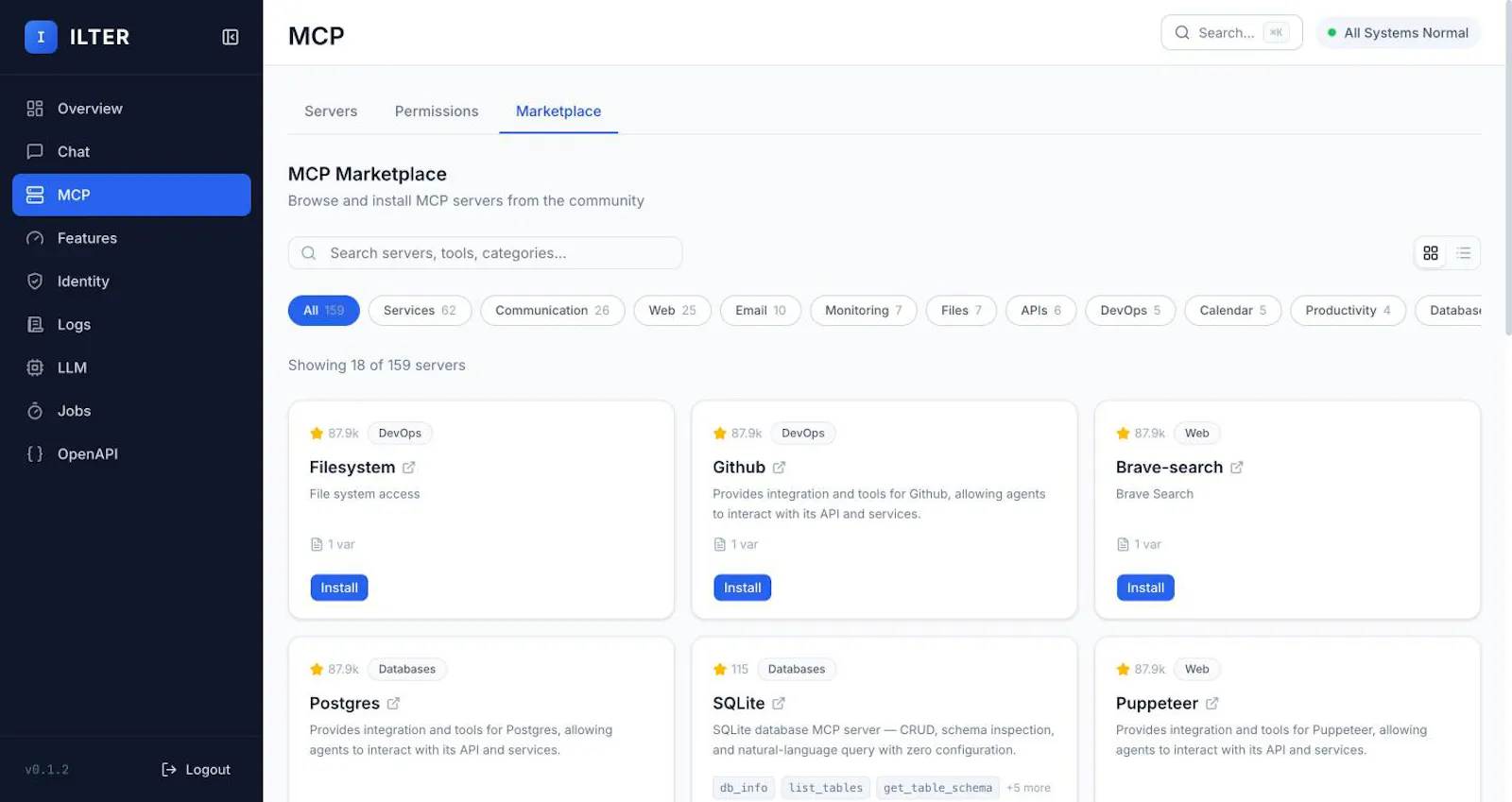
Task: Open Puppeteer external link icon
Action: pyautogui.click(x=1212, y=704)
